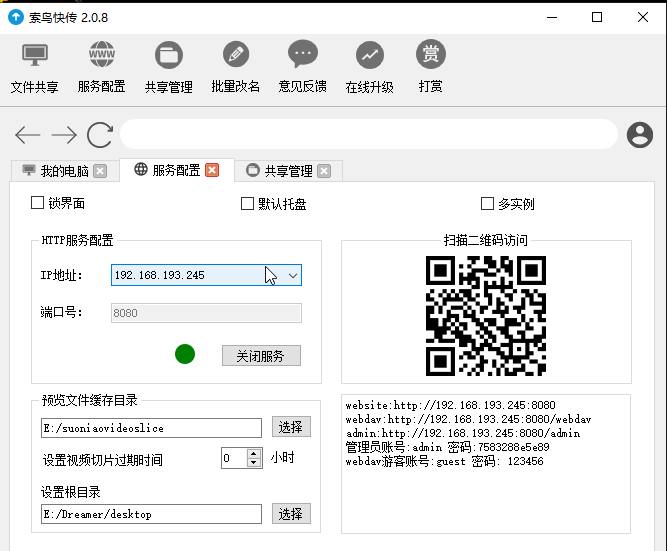Screen dimensions: 667x551
Task: Close the 共享管理 tab
Action: [x=324, y=171]
